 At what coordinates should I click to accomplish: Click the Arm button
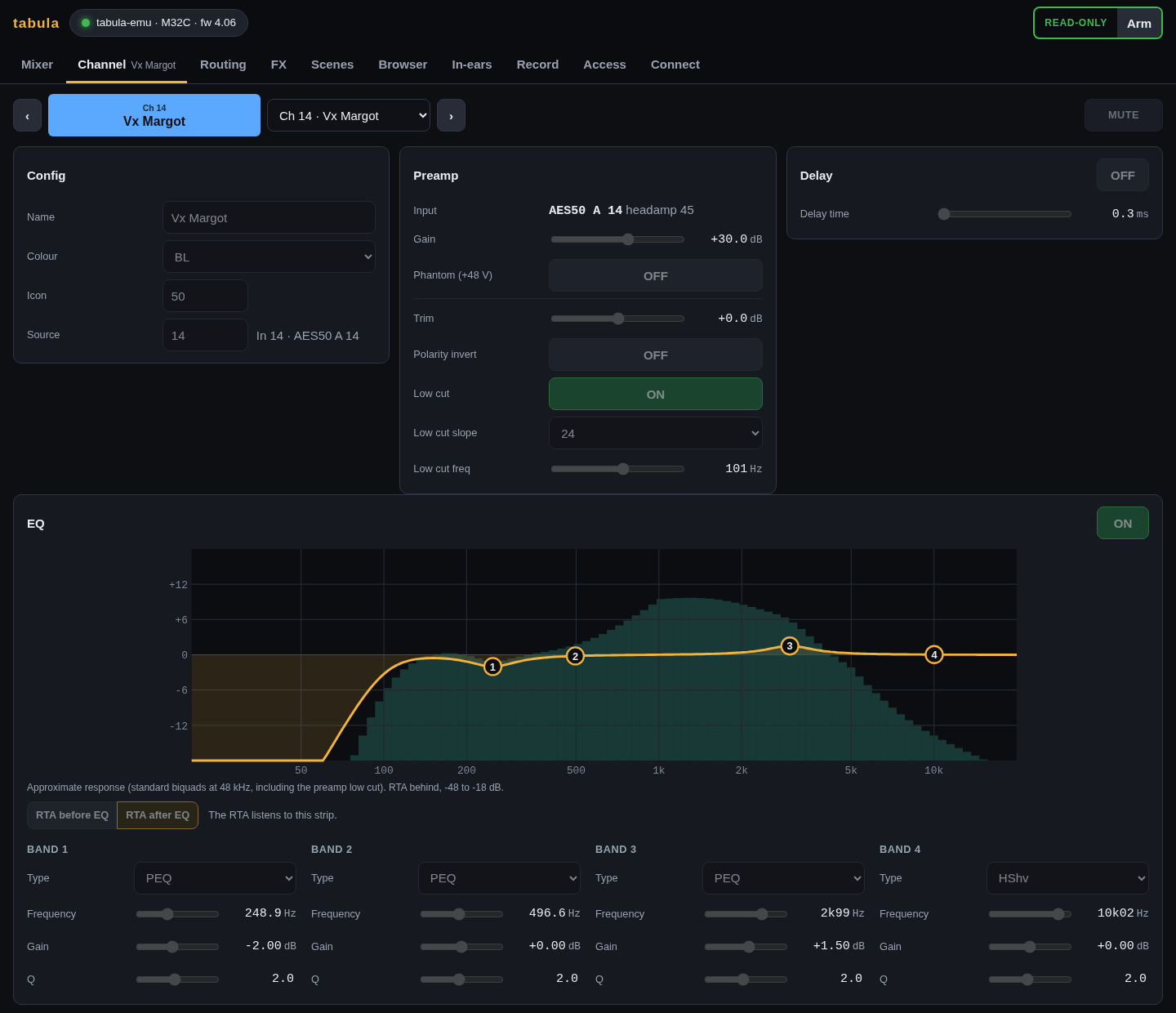tap(1139, 23)
